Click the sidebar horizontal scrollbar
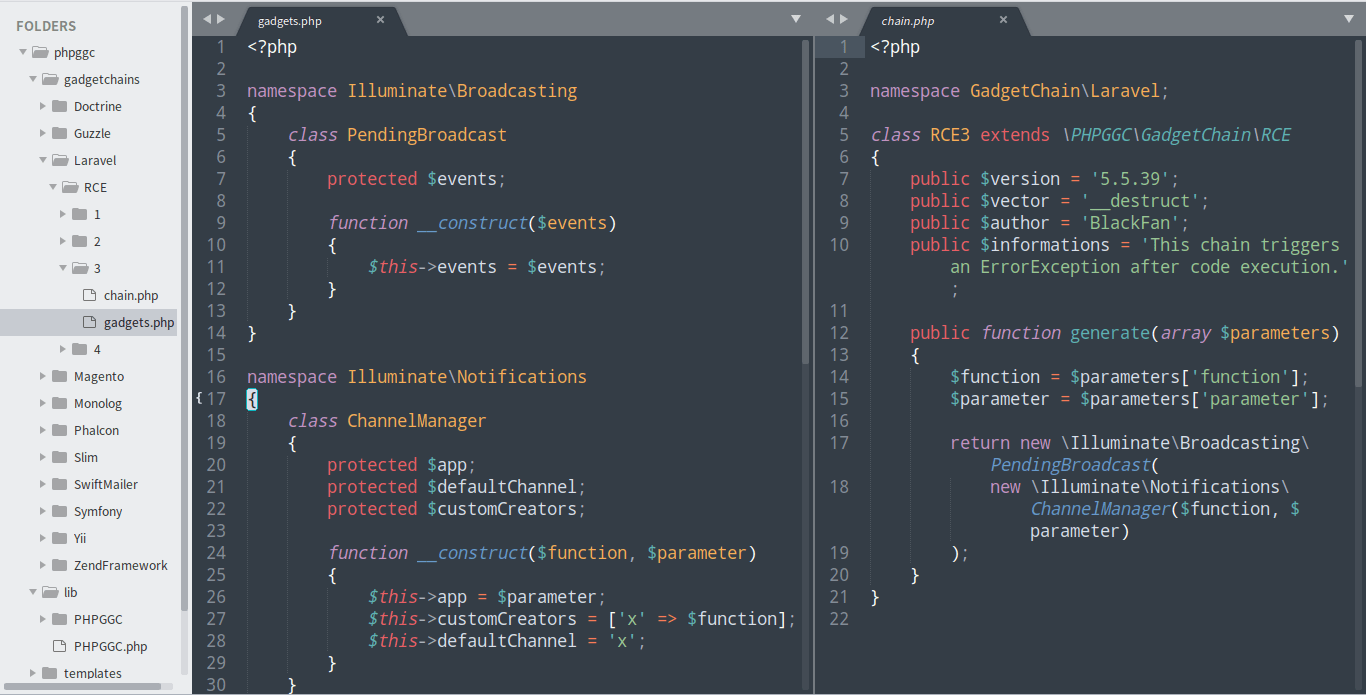The height and width of the screenshot is (695, 1366). pyautogui.click(x=82, y=686)
